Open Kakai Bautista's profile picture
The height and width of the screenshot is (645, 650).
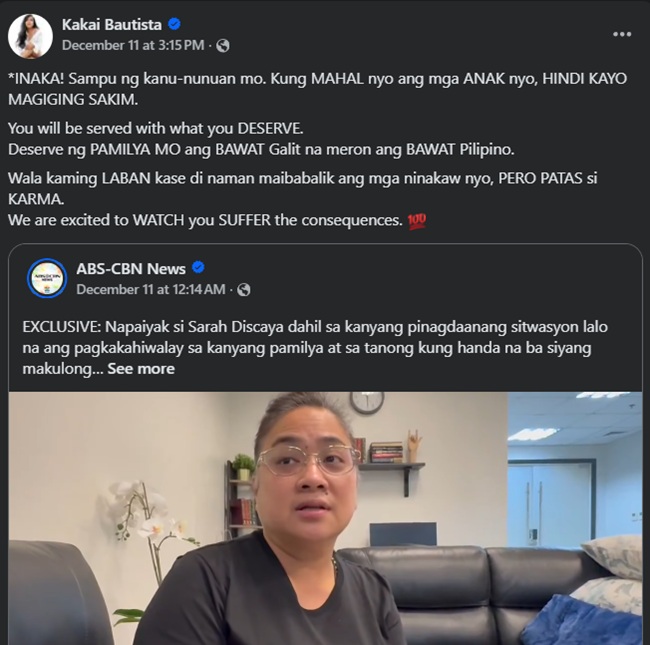pos(30,36)
